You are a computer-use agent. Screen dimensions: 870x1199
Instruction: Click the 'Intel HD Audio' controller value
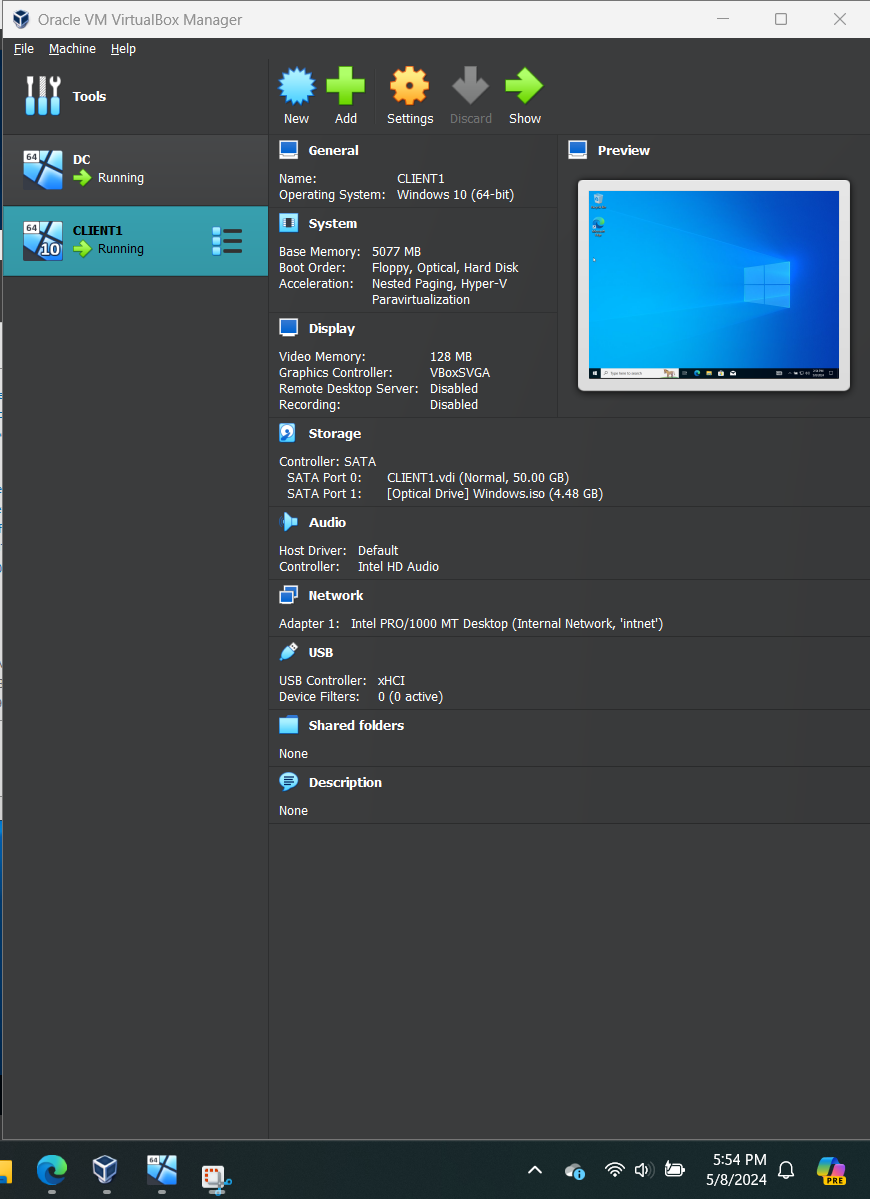(398, 567)
